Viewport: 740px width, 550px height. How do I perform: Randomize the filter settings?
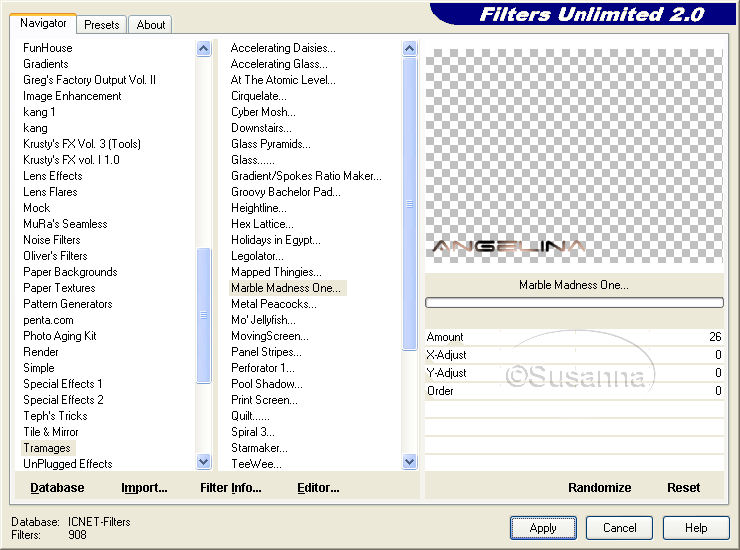[599, 488]
